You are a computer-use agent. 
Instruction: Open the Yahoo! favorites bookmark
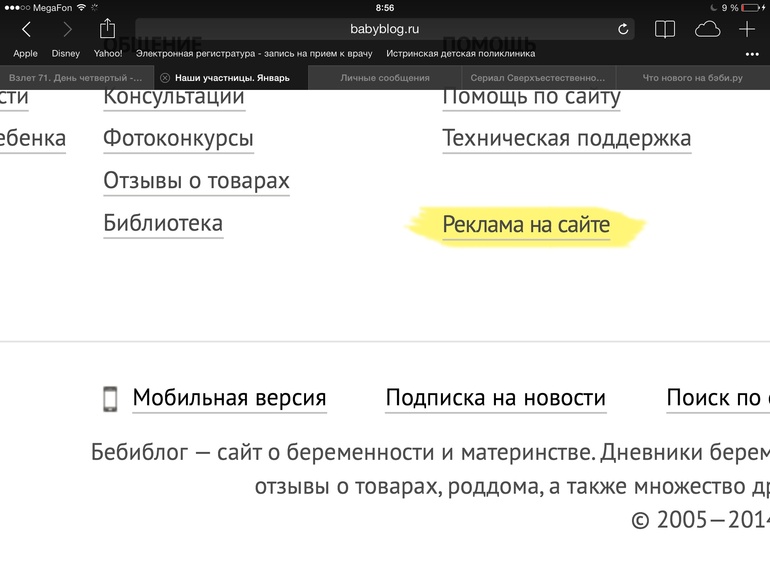(108, 54)
